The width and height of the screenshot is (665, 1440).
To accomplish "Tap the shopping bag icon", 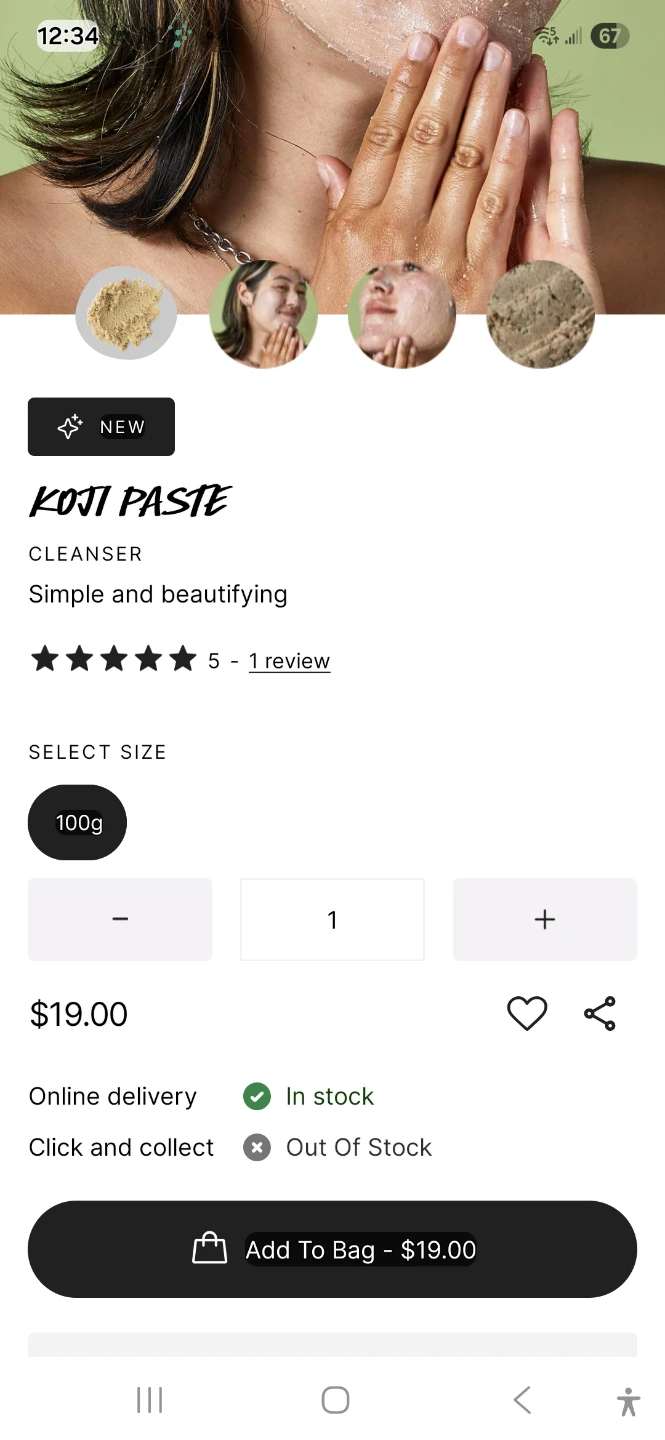I will coord(210,1249).
